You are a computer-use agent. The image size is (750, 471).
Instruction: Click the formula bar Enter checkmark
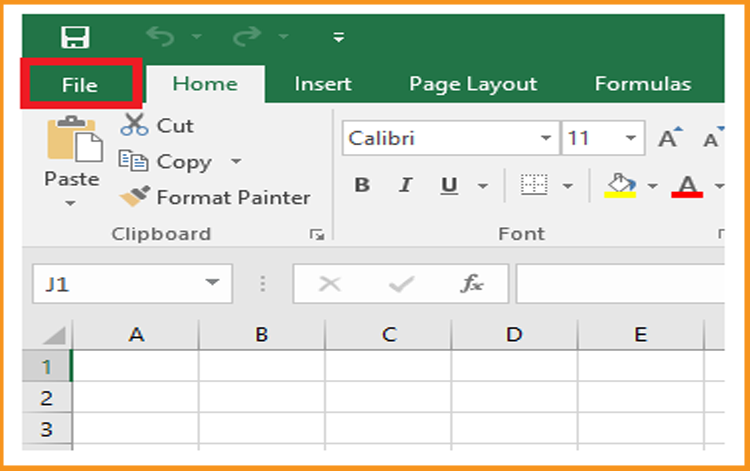(x=401, y=284)
